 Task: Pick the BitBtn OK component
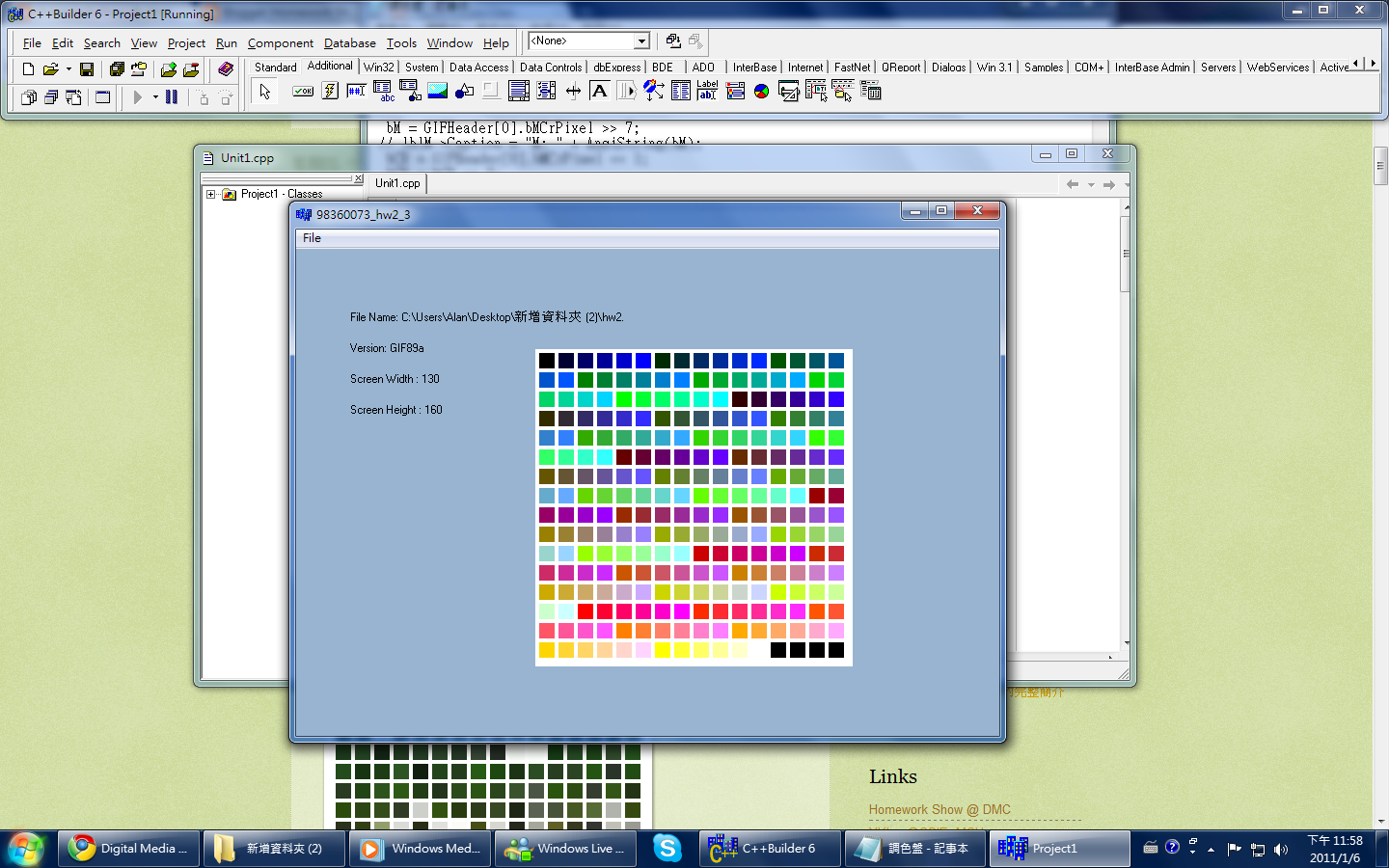tap(303, 92)
